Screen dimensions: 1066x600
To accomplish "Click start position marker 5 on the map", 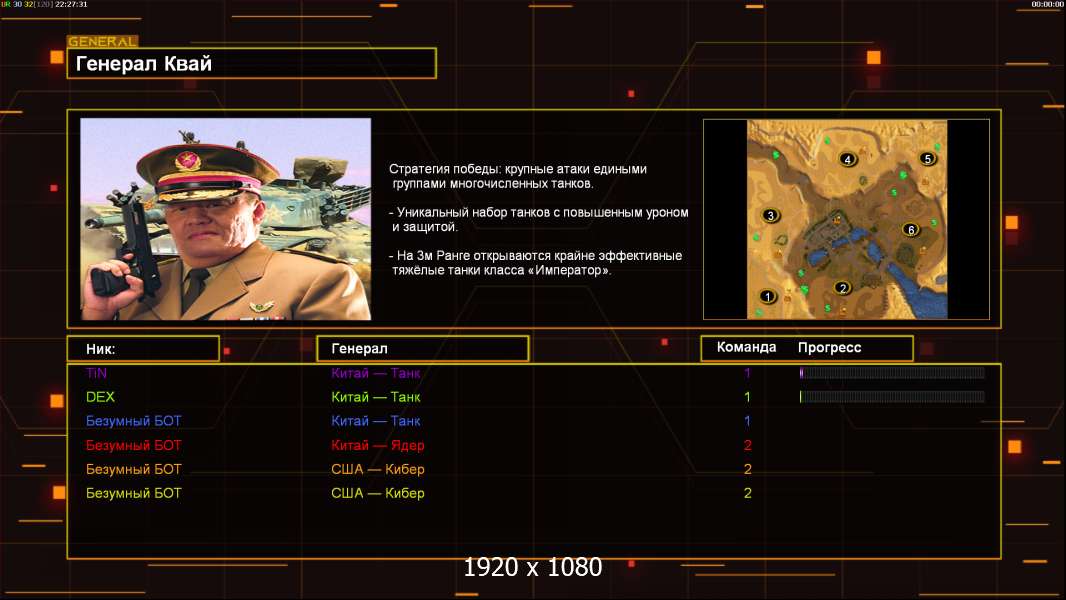I will coord(927,158).
